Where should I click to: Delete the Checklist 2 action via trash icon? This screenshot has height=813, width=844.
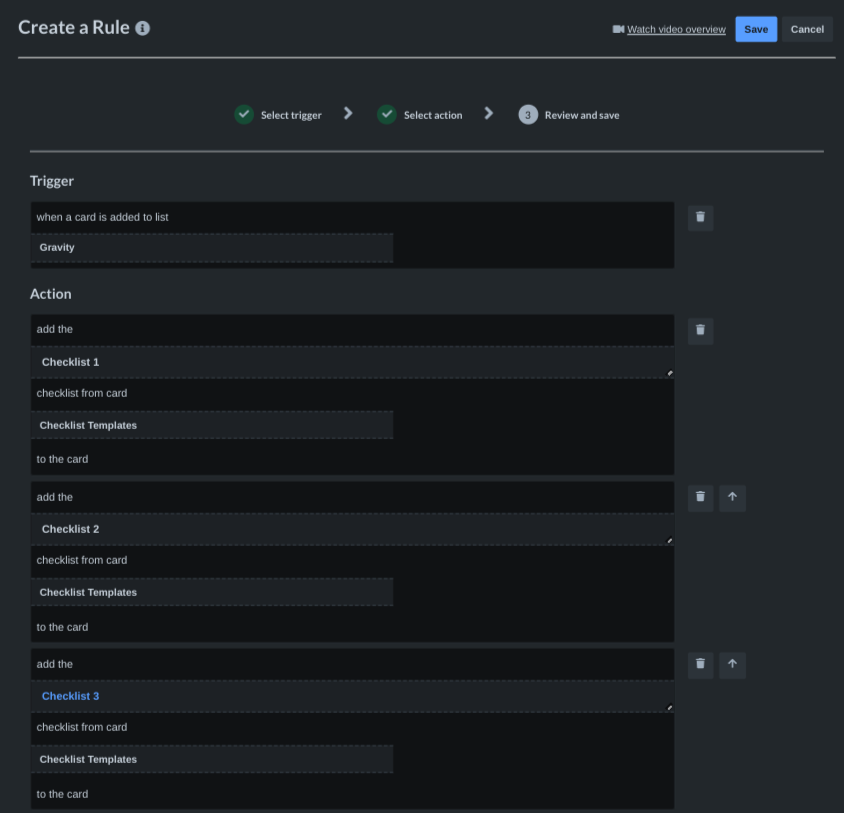pyautogui.click(x=700, y=497)
